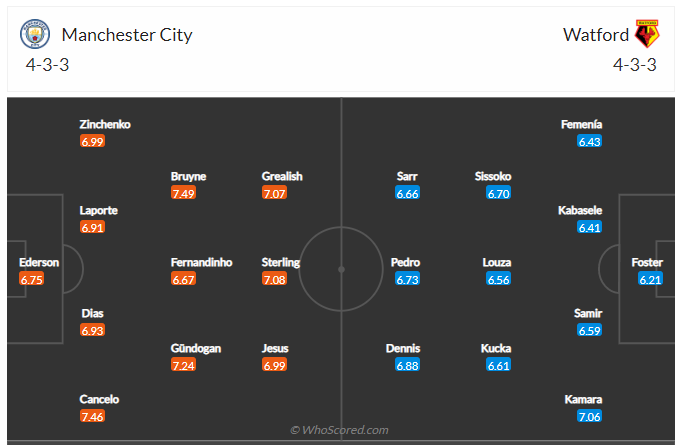Viewport: 679px width, 445px height.
Task: Click Gündogan's 7.24 rating badge
Action: coord(182,366)
